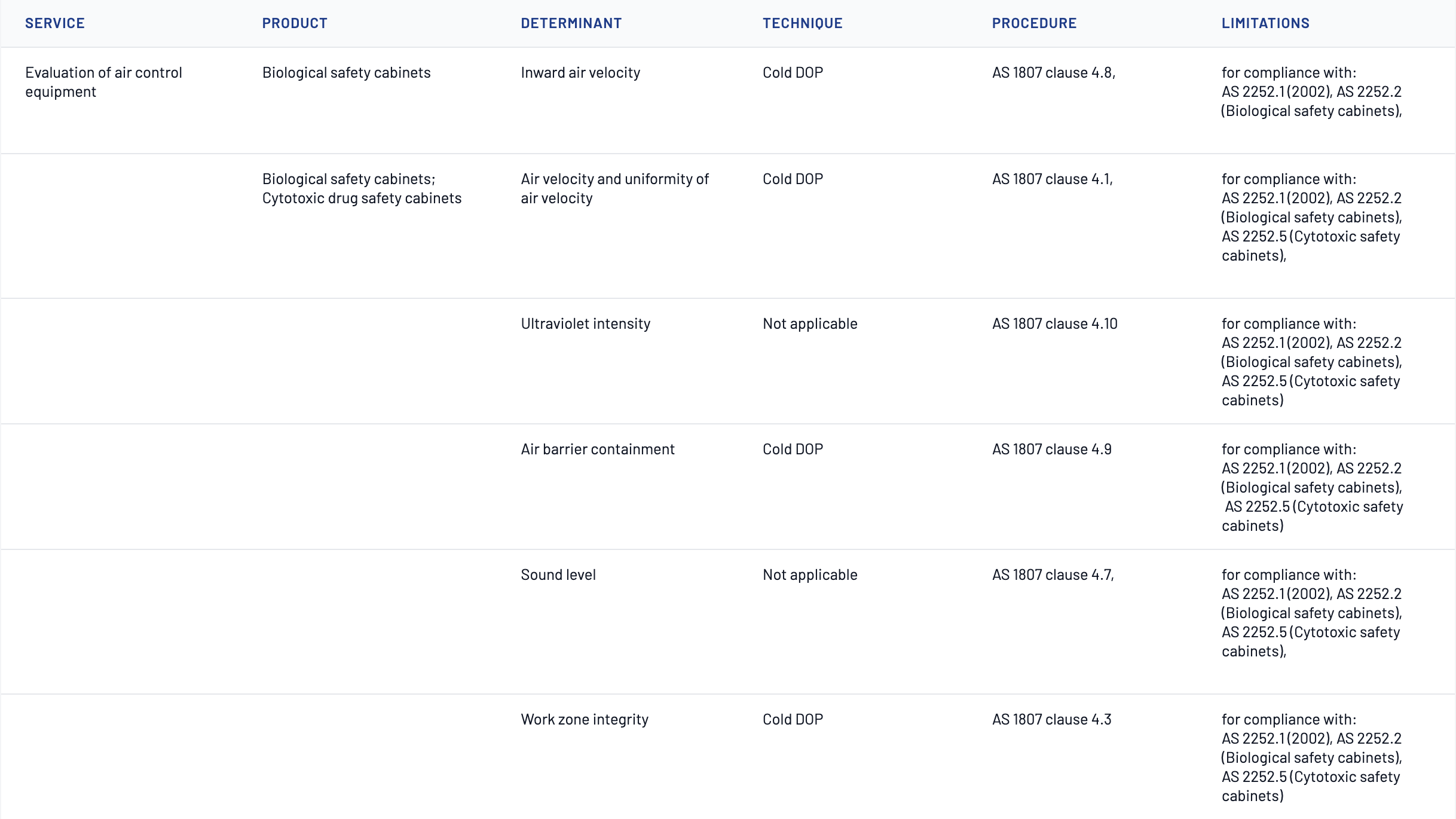Screen dimensions: 1456x819
Task: Click the LIMITATIONS column header
Action: (1265, 23)
